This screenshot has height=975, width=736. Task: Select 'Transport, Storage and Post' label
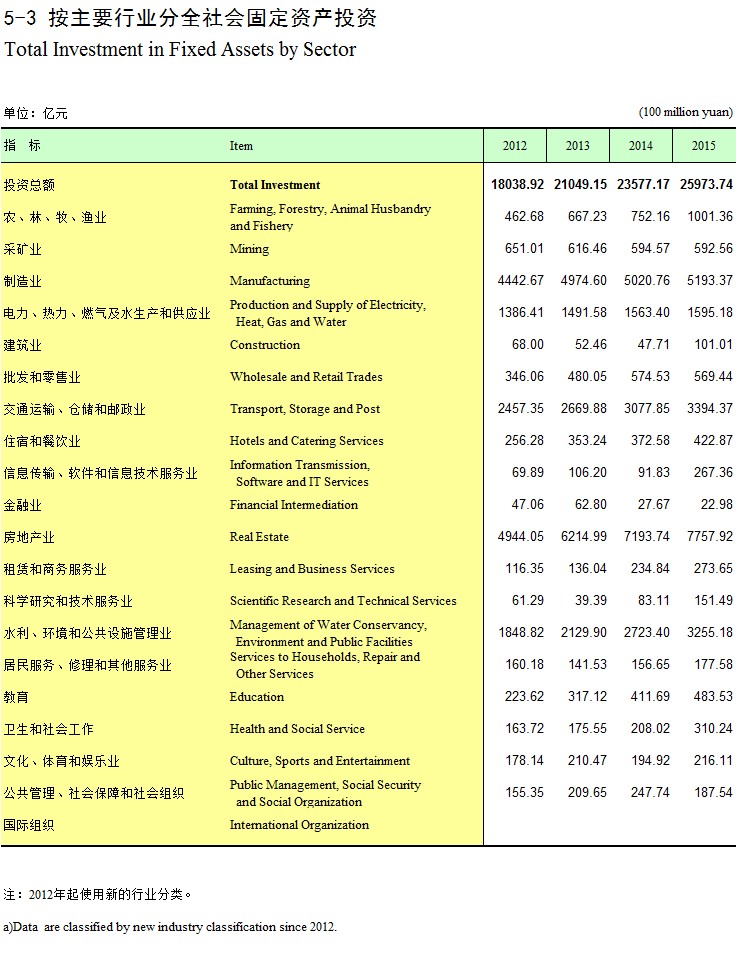[305, 409]
